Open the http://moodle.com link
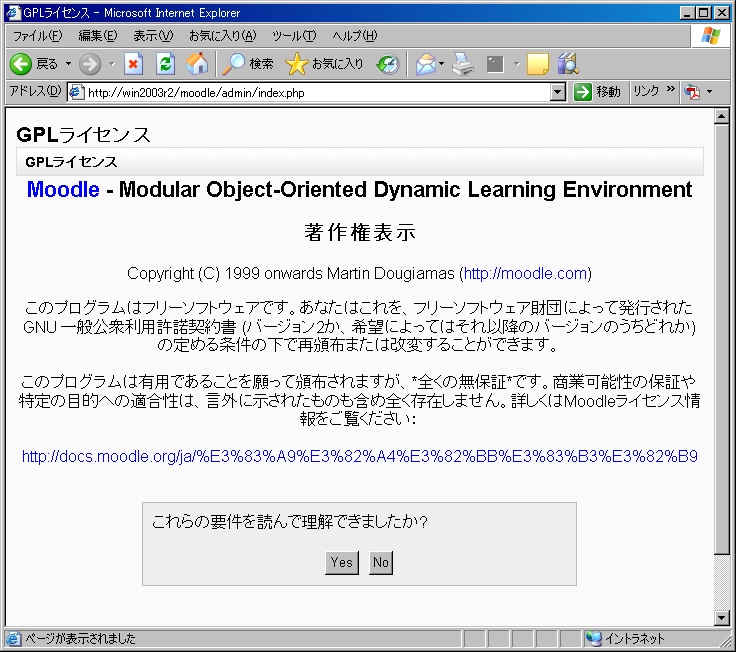 [x=525, y=273]
